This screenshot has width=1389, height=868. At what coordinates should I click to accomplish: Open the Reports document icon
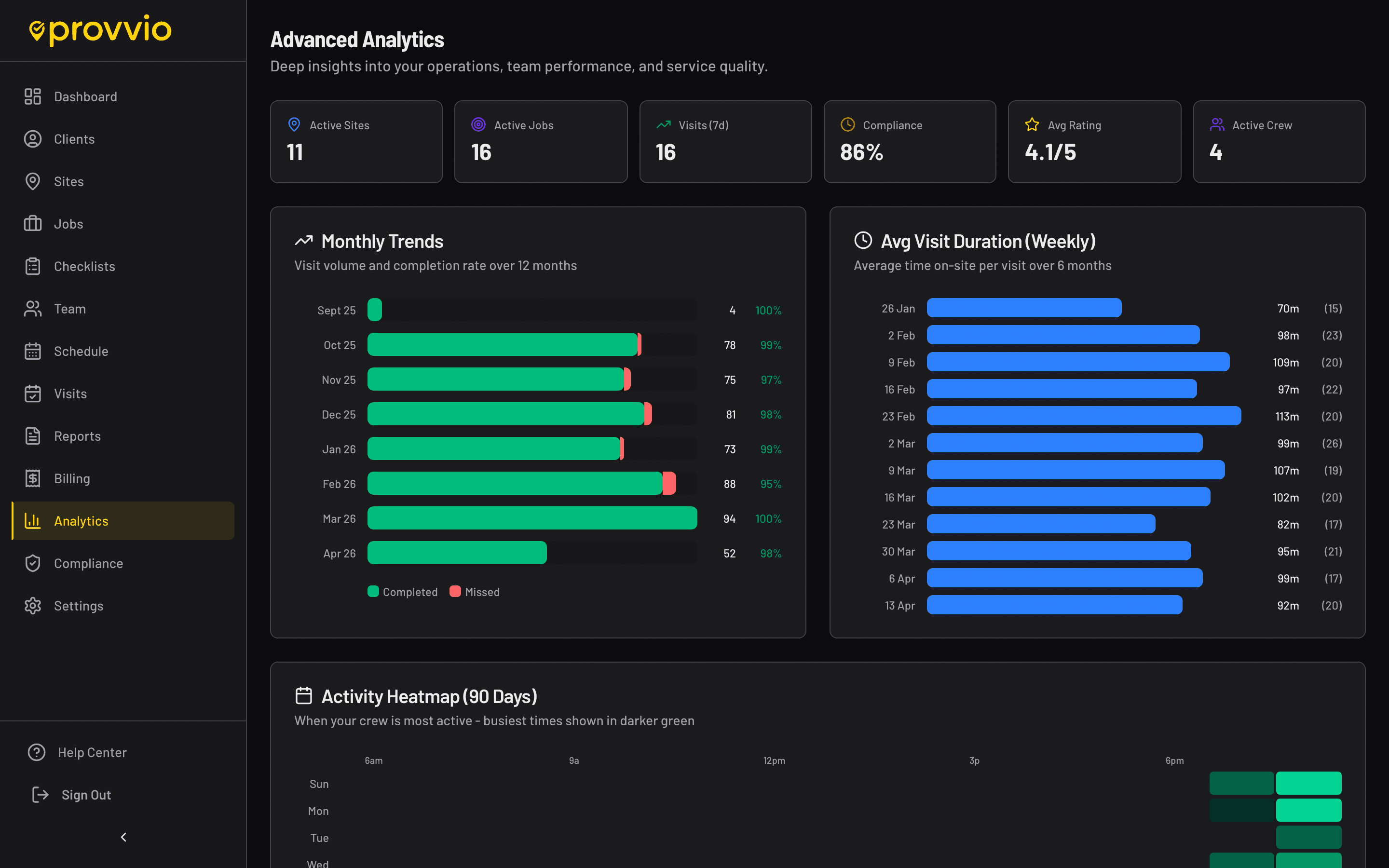click(x=33, y=436)
